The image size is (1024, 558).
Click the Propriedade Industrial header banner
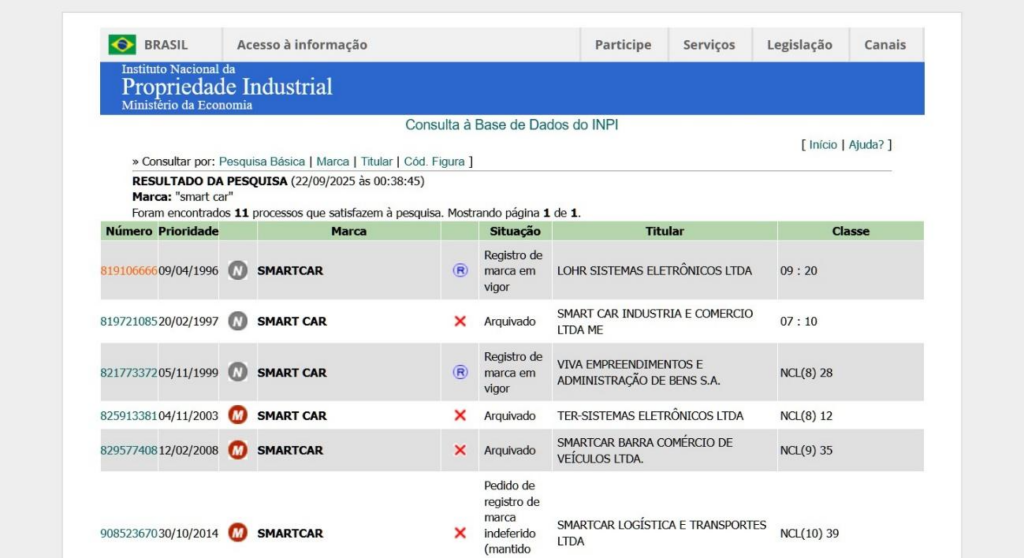coord(228,88)
